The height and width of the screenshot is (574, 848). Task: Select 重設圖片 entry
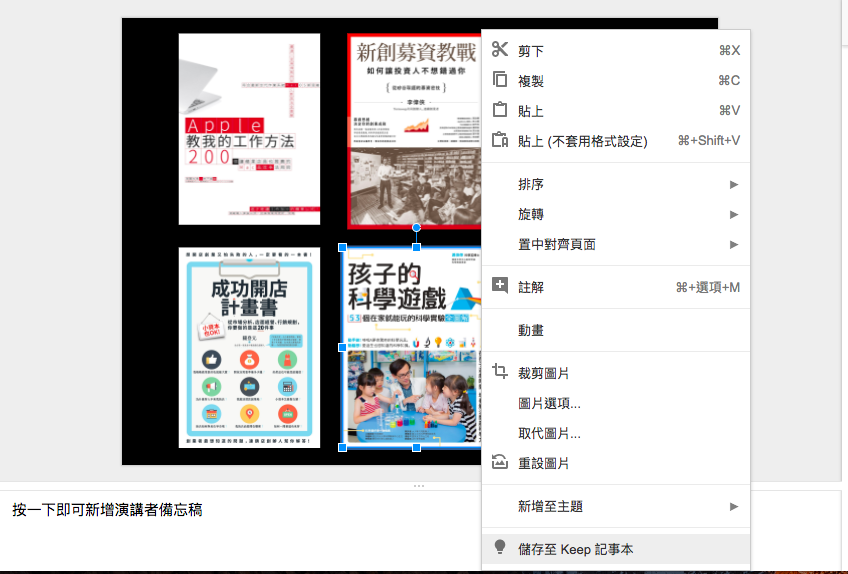tap(615, 464)
